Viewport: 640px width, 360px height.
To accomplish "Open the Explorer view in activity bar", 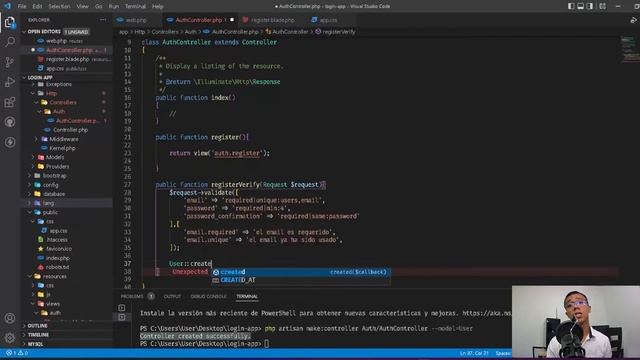I will click(x=10, y=22).
